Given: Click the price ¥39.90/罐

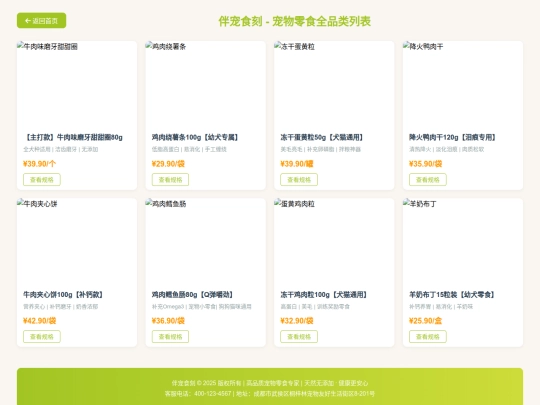Looking at the screenshot, I should coord(297,164).
